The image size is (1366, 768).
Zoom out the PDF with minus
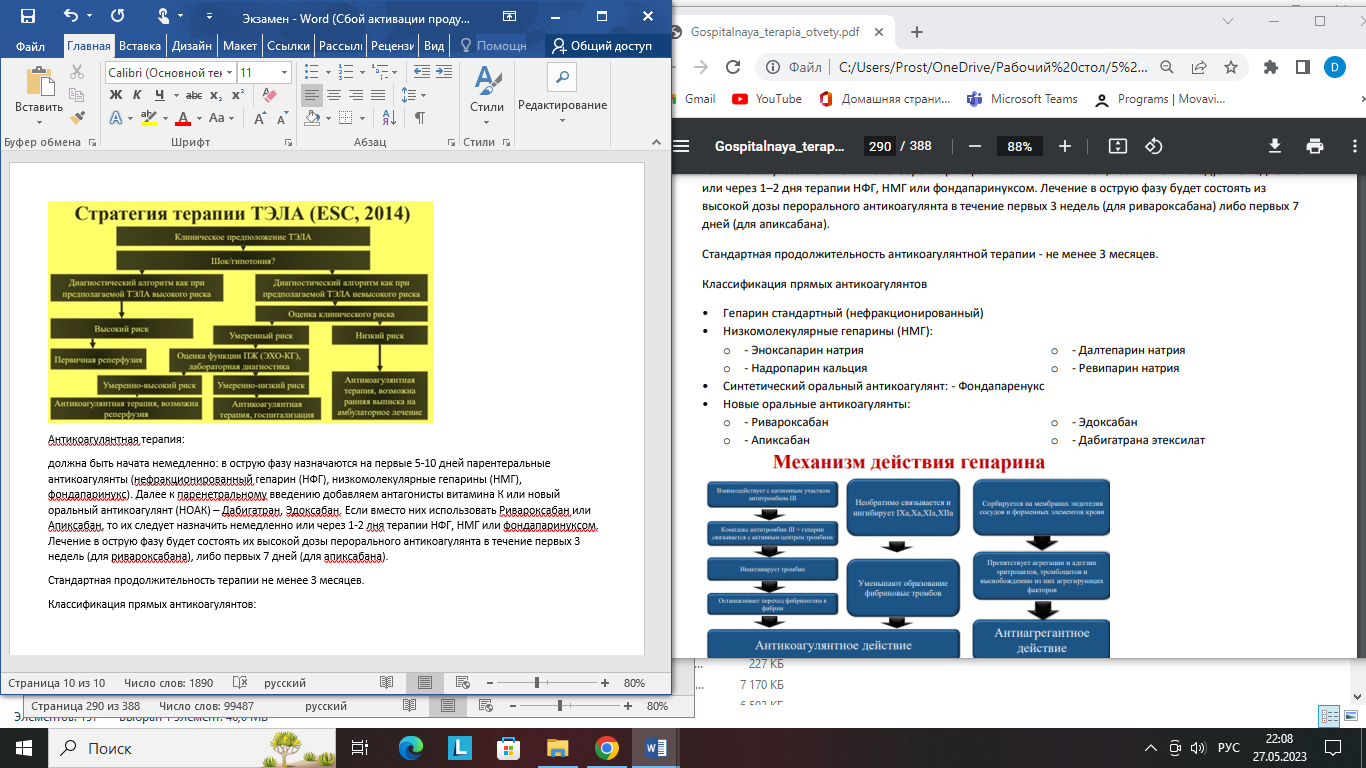point(975,146)
